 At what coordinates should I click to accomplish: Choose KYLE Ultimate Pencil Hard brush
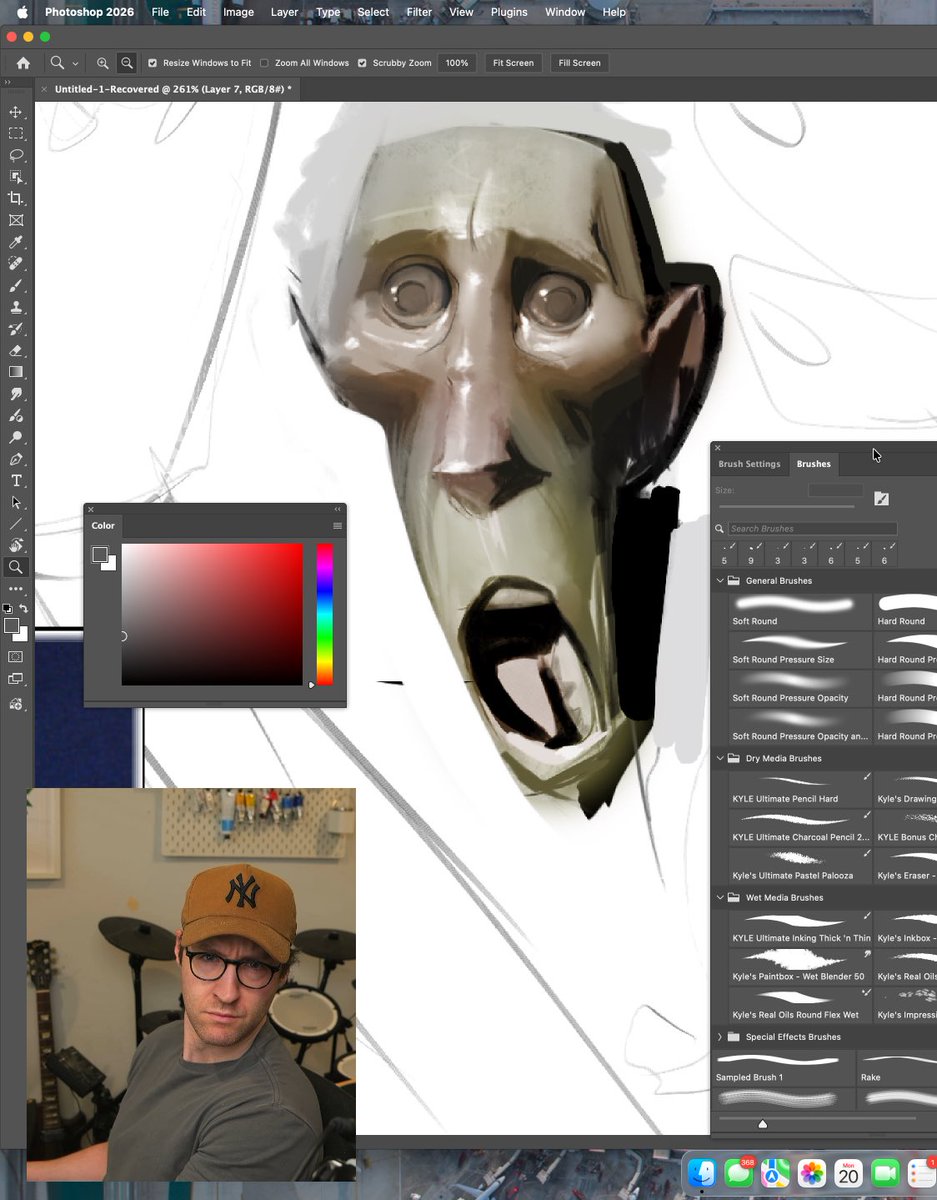tap(800, 789)
